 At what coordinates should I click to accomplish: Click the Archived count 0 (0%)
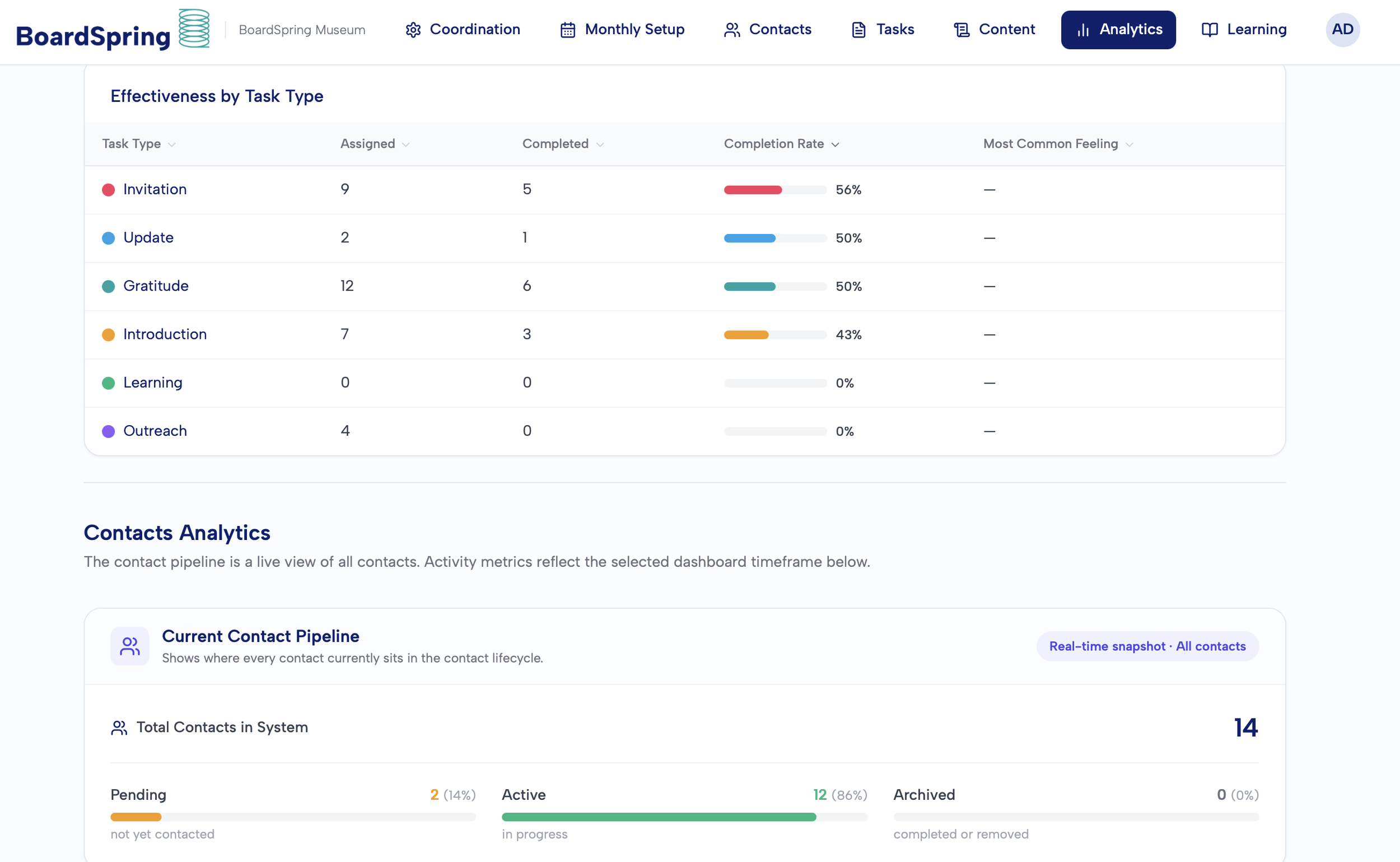pyautogui.click(x=1238, y=795)
